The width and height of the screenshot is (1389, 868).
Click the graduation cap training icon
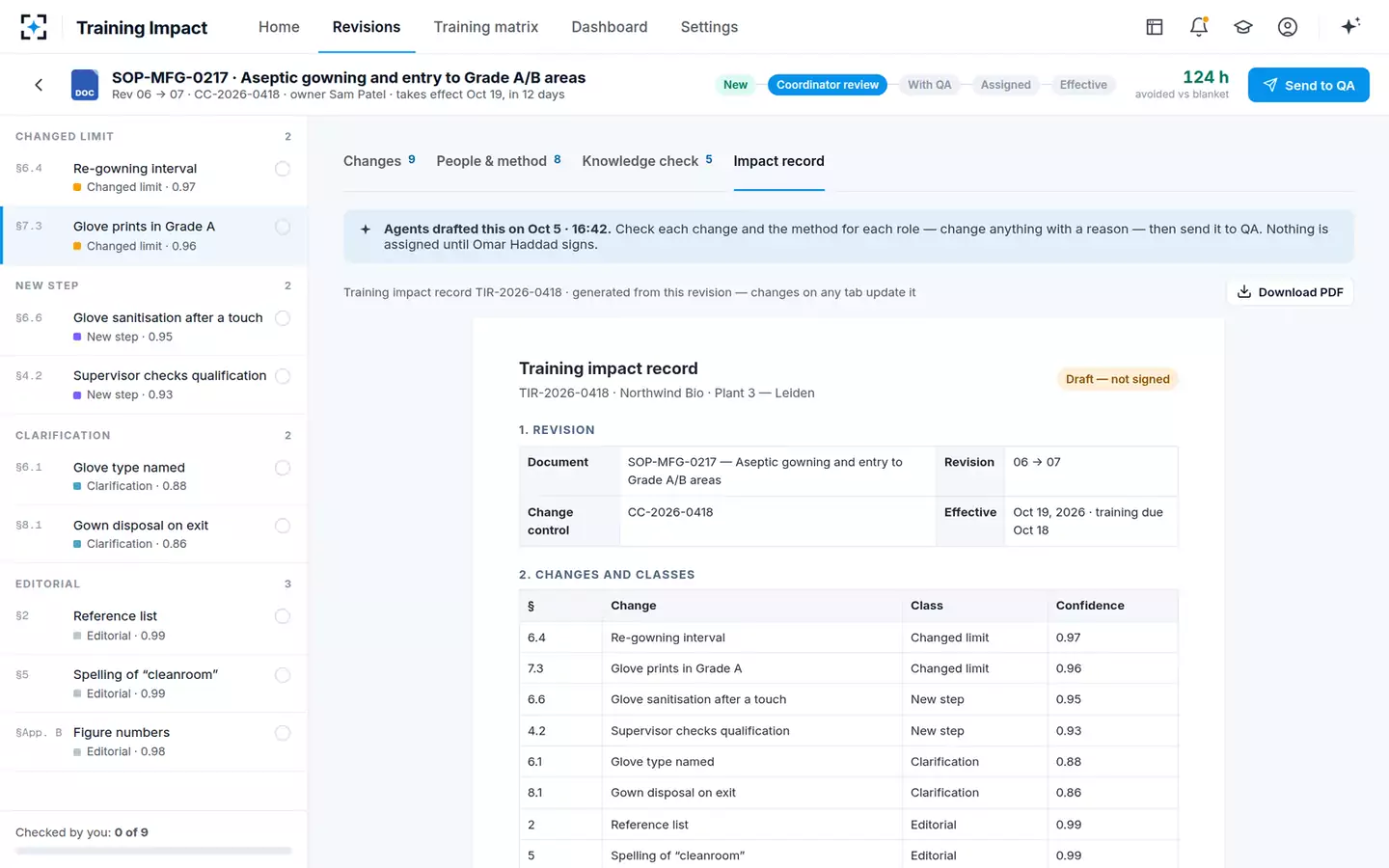(1243, 27)
